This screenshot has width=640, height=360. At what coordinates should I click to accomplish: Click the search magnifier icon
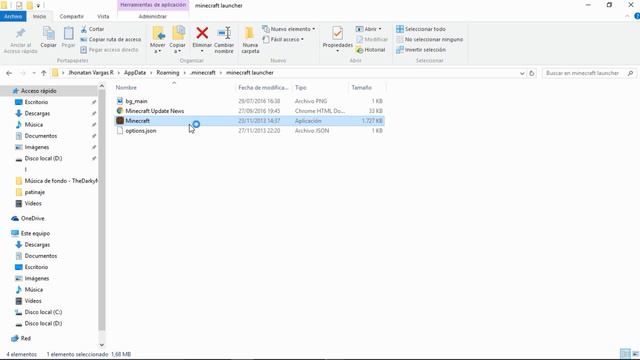630,73
